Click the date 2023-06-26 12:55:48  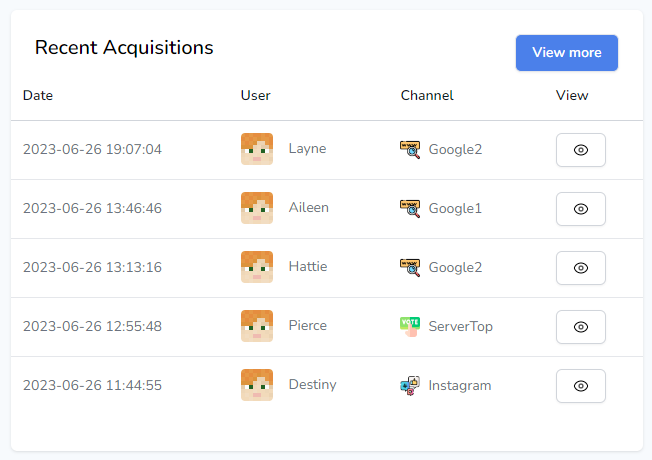(x=92, y=326)
